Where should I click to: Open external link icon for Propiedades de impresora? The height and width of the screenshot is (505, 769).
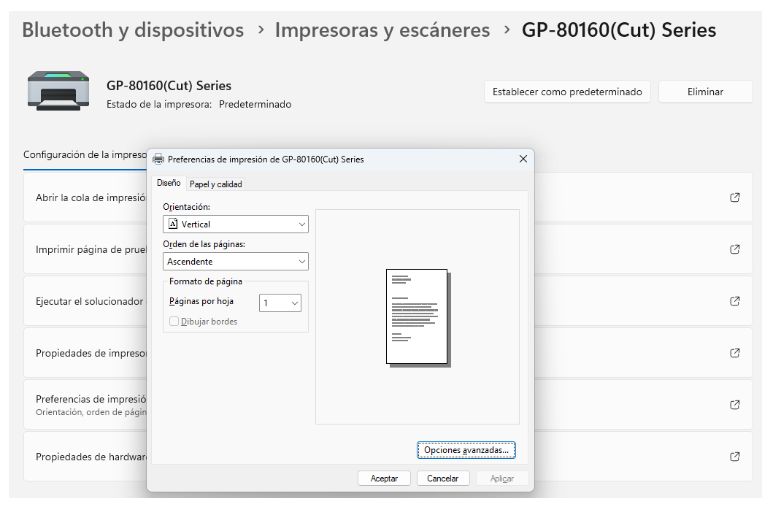pyautogui.click(x=734, y=353)
